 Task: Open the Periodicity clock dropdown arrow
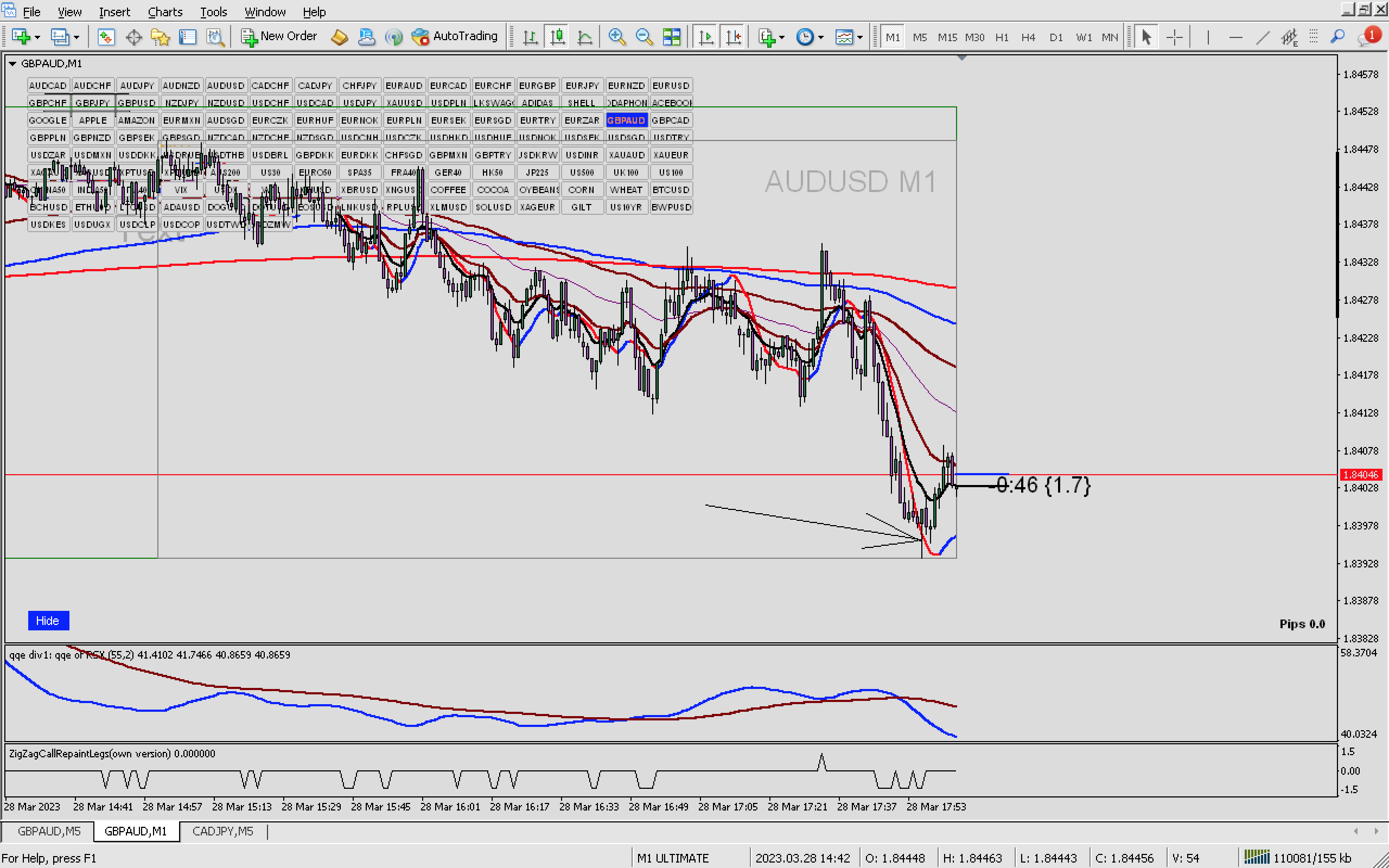pos(821,37)
